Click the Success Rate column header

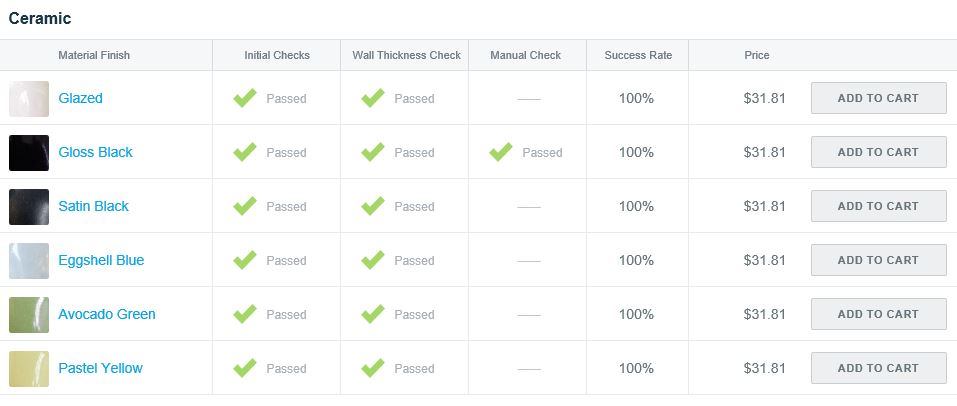click(638, 55)
